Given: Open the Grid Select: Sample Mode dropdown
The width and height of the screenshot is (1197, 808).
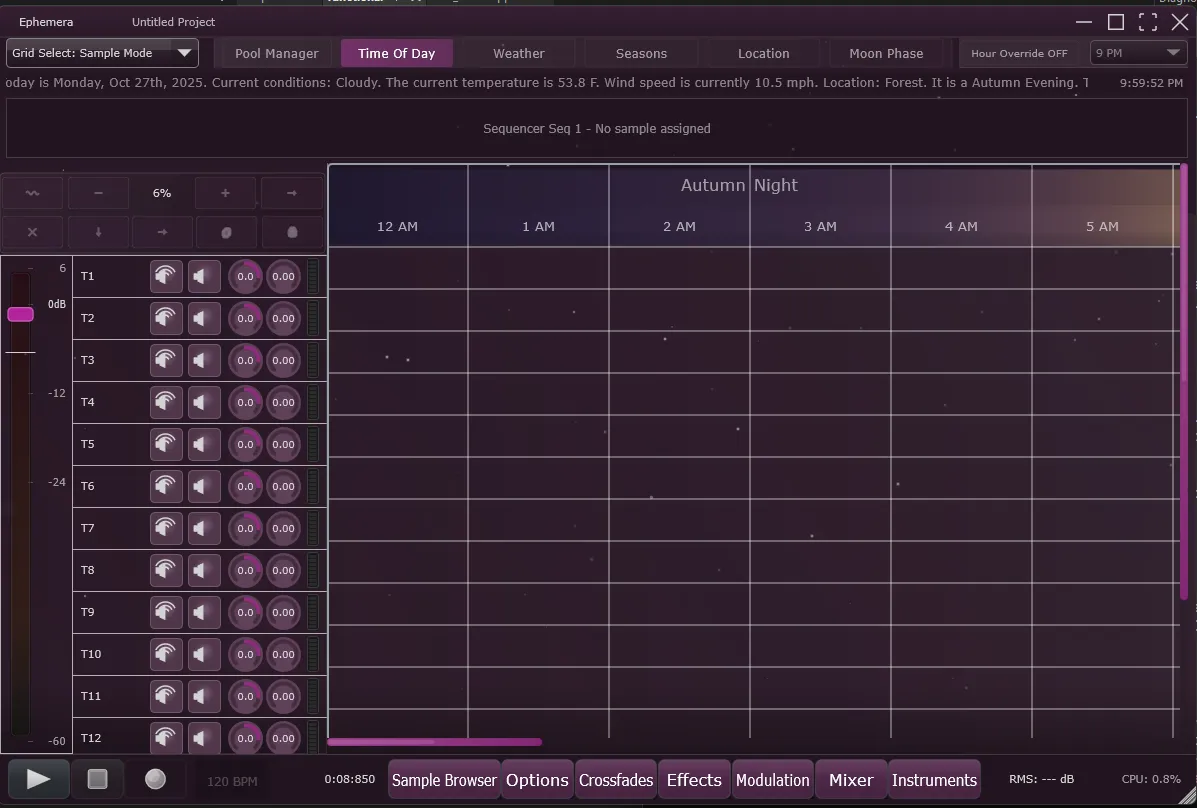Looking at the screenshot, I should [102, 53].
